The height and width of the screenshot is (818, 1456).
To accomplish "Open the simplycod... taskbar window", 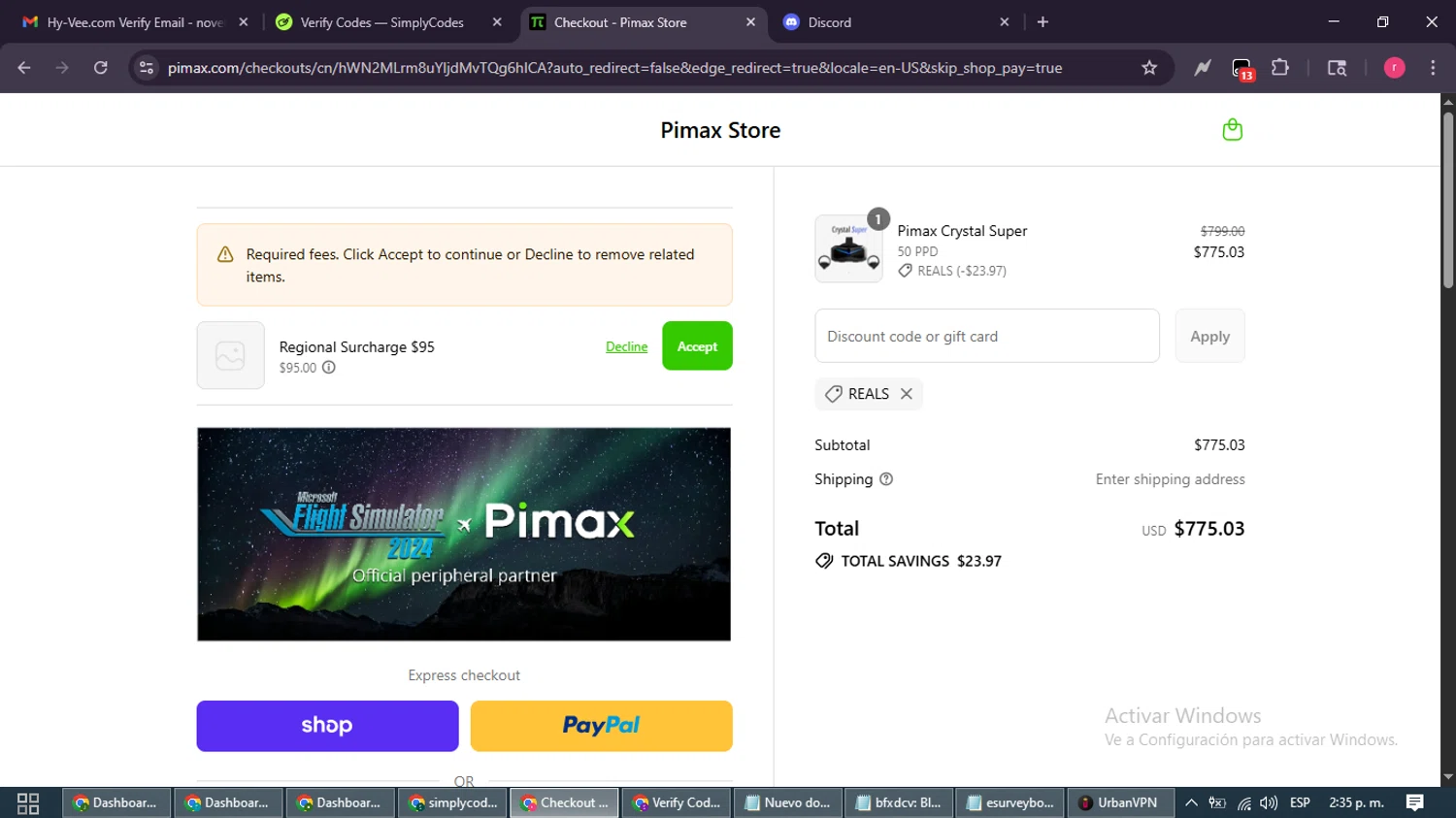I will coord(452,803).
